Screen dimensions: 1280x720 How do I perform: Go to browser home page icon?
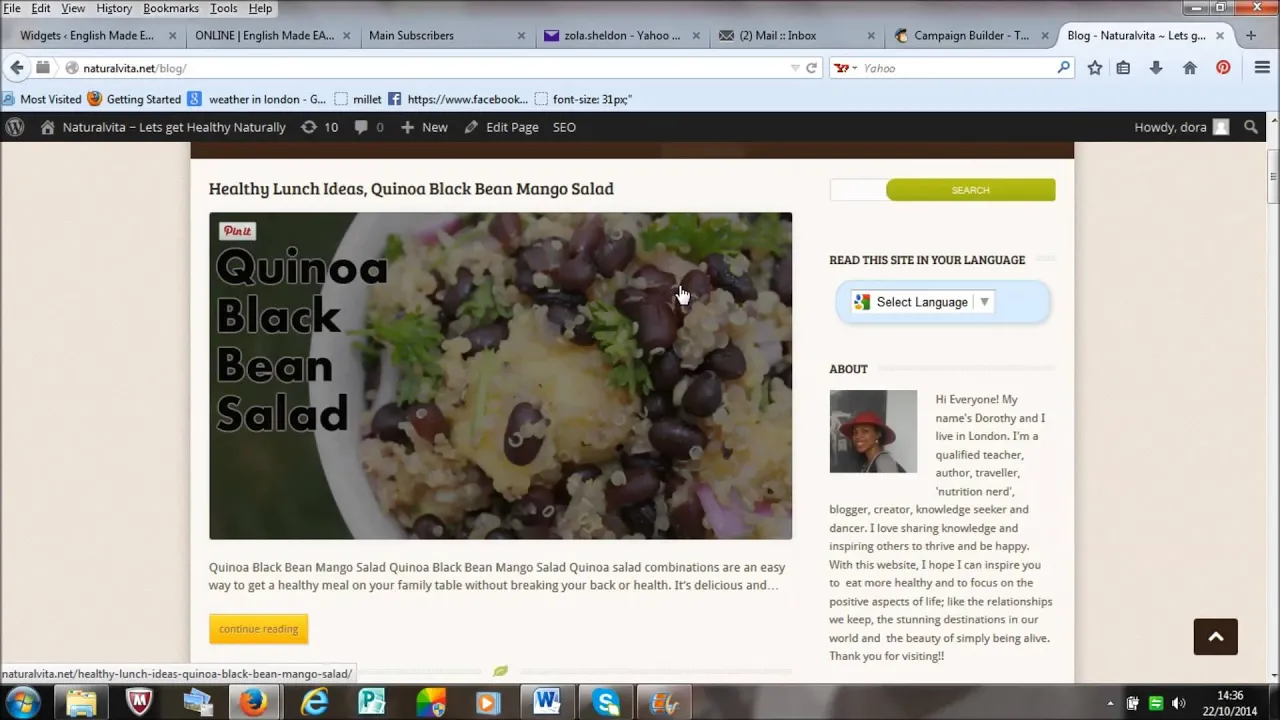tap(1190, 68)
